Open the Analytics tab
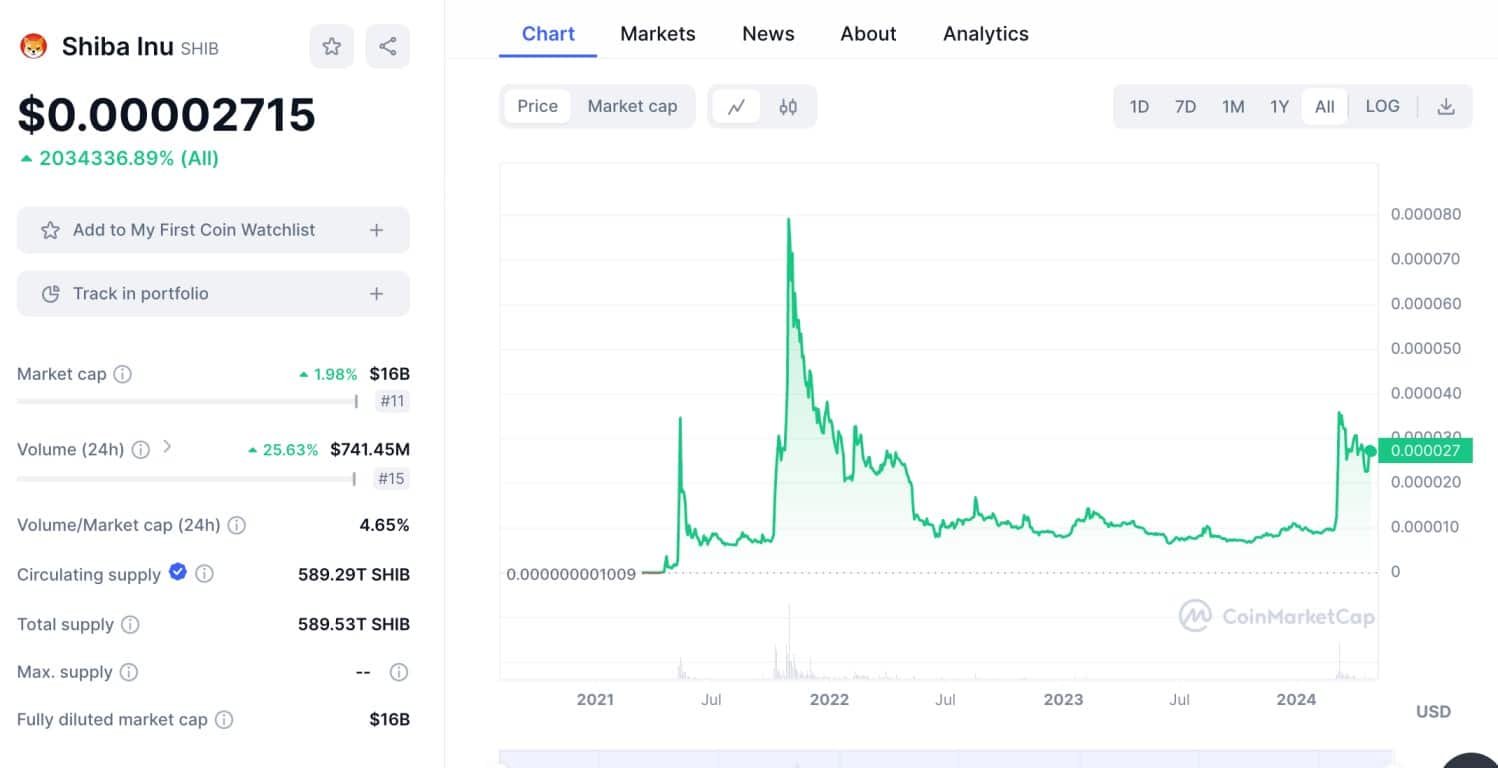 coord(986,33)
